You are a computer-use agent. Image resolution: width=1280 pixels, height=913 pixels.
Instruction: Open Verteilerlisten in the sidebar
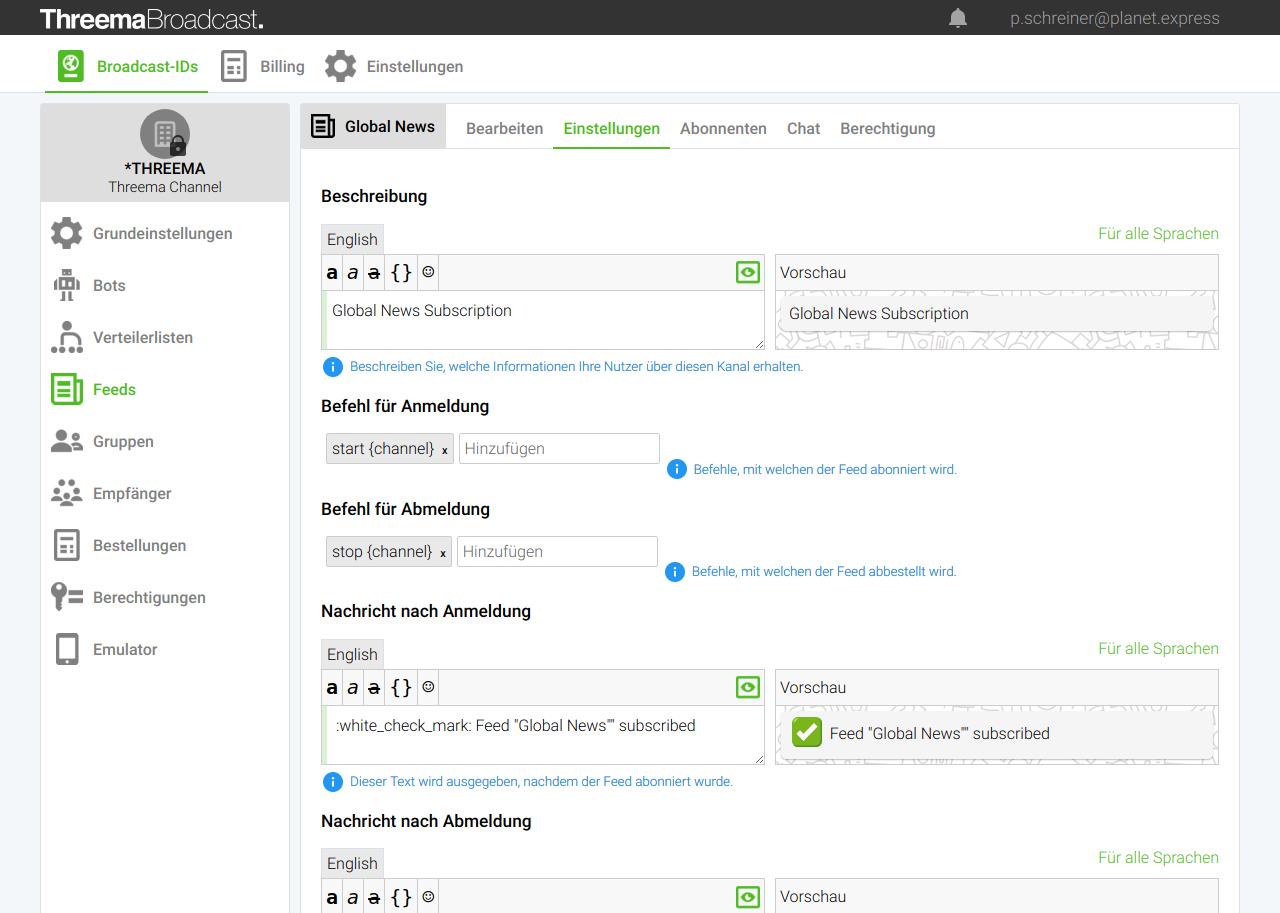tap(165, 337)
